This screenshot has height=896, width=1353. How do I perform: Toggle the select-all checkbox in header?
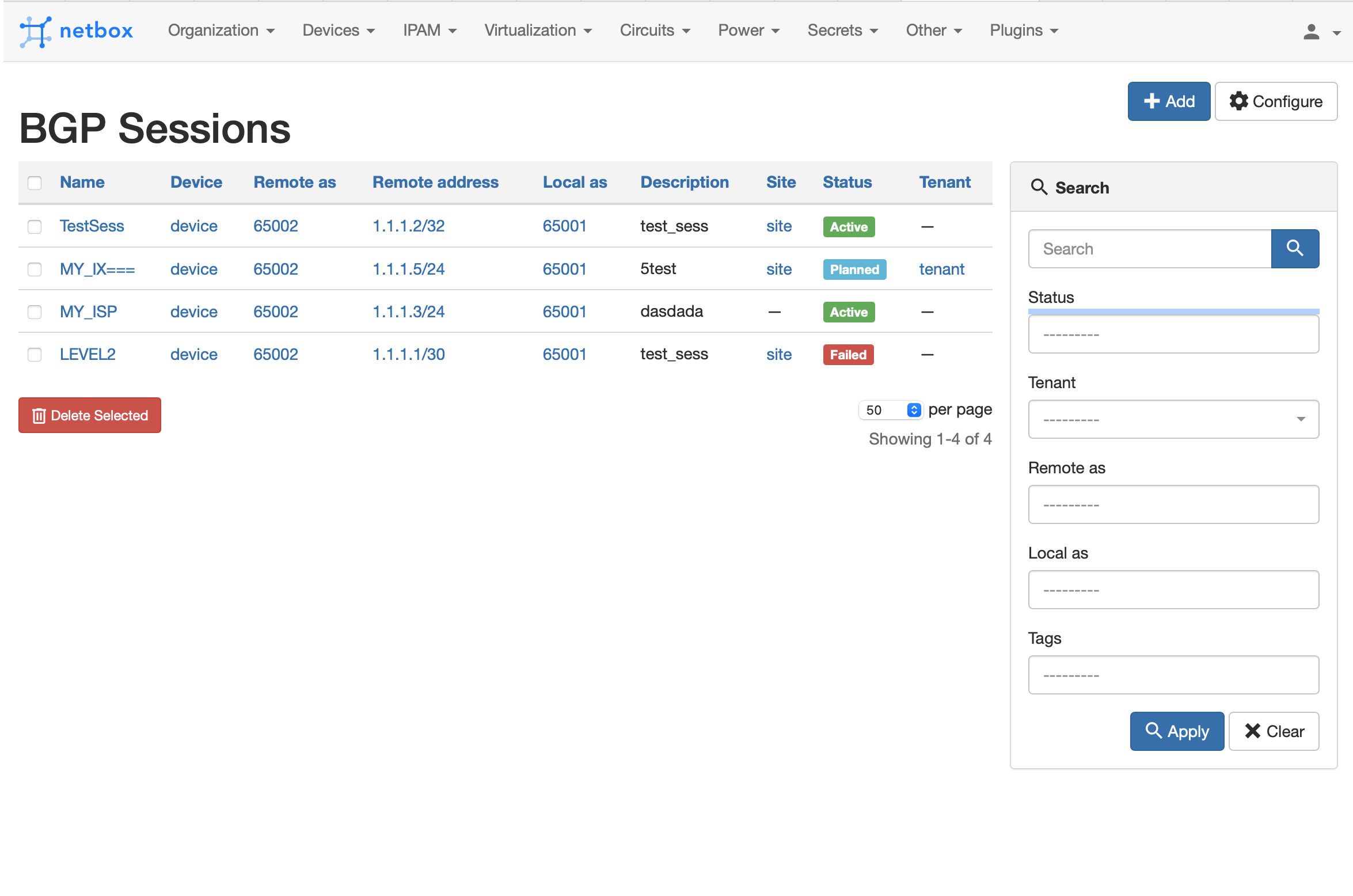point(35,183)
